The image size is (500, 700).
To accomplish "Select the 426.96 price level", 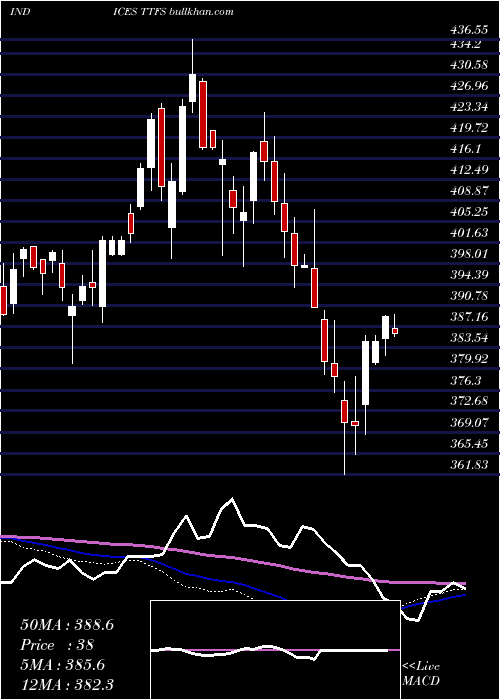I will point(469,86).
